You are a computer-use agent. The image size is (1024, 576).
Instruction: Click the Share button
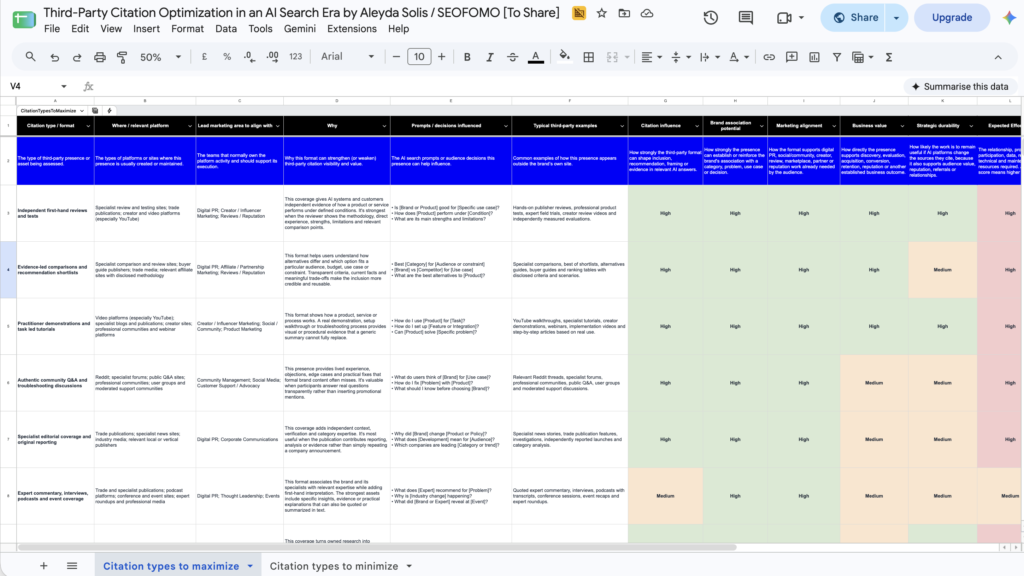click(854, 18)
